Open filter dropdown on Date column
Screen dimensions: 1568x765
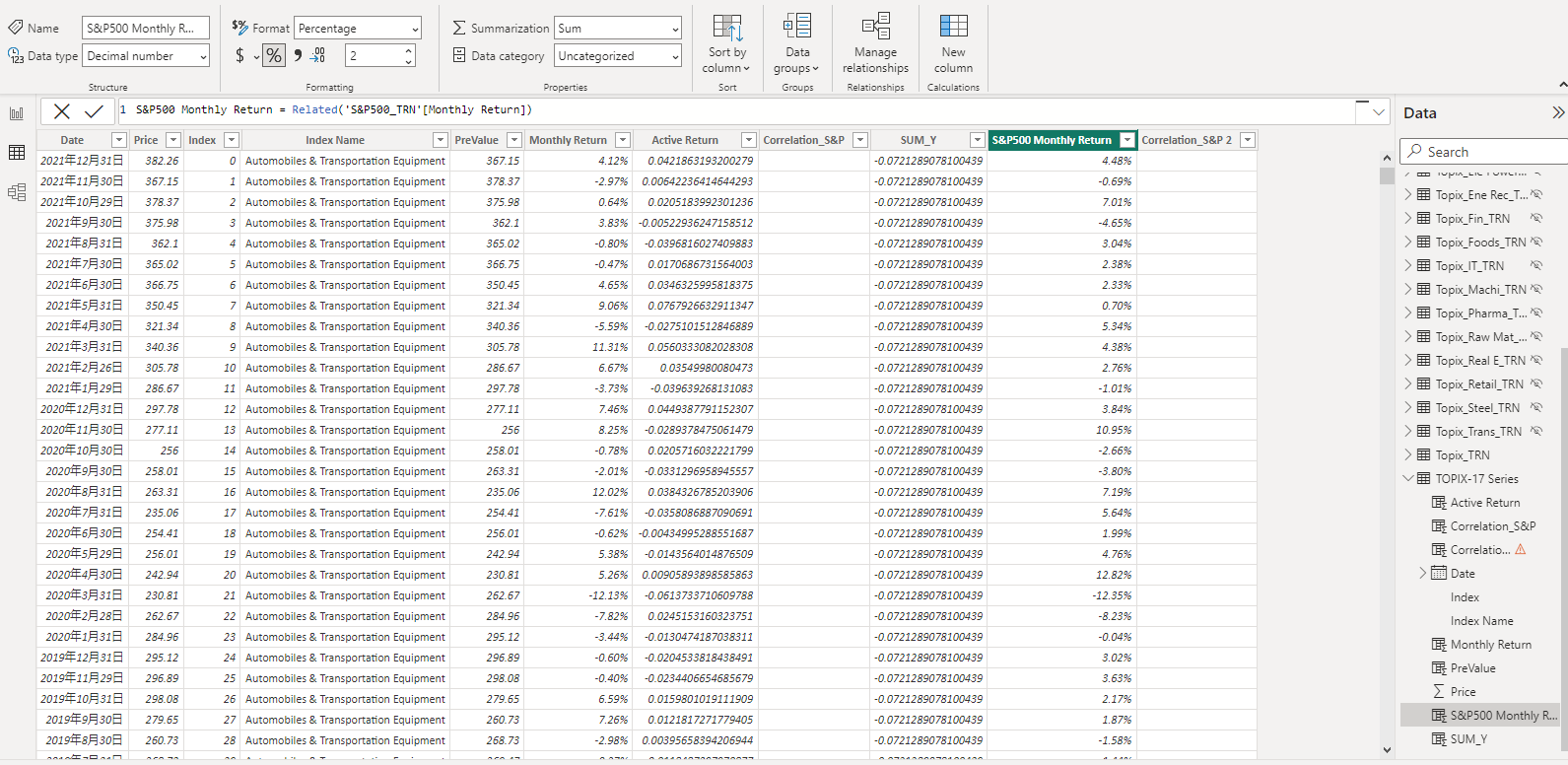118,140
